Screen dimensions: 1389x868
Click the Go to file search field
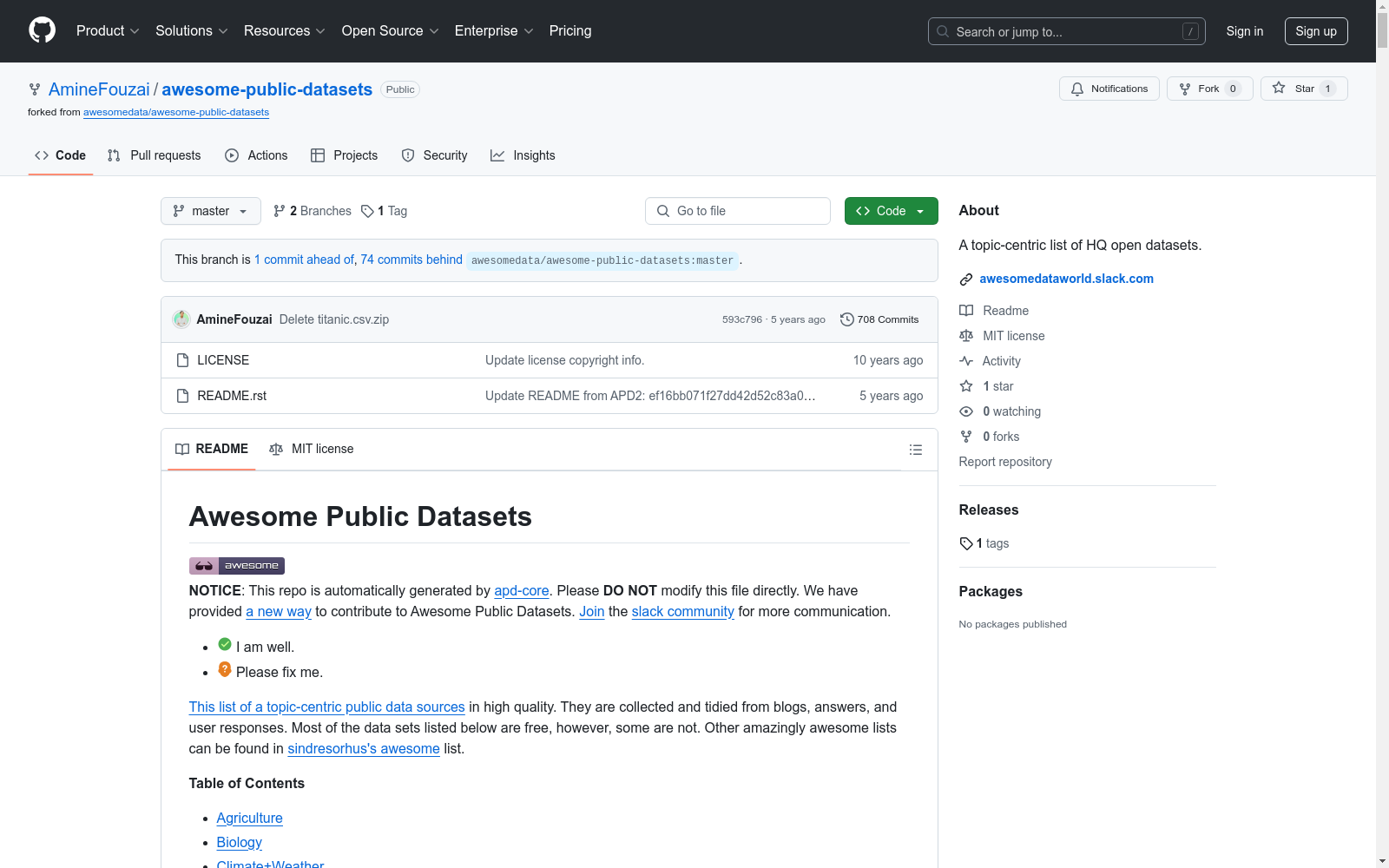tap(738, 211)
